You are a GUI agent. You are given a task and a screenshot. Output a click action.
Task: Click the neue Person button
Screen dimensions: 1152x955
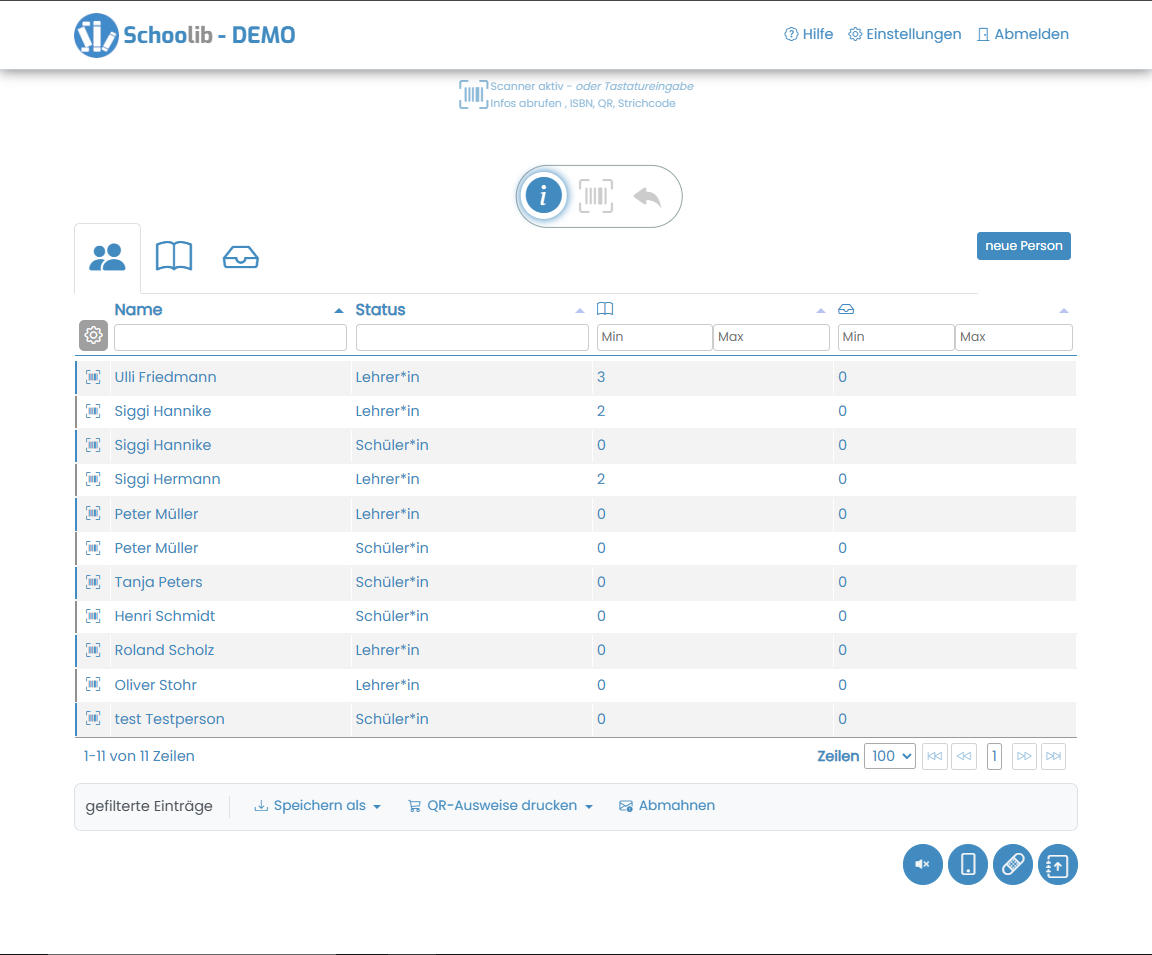1023,246
